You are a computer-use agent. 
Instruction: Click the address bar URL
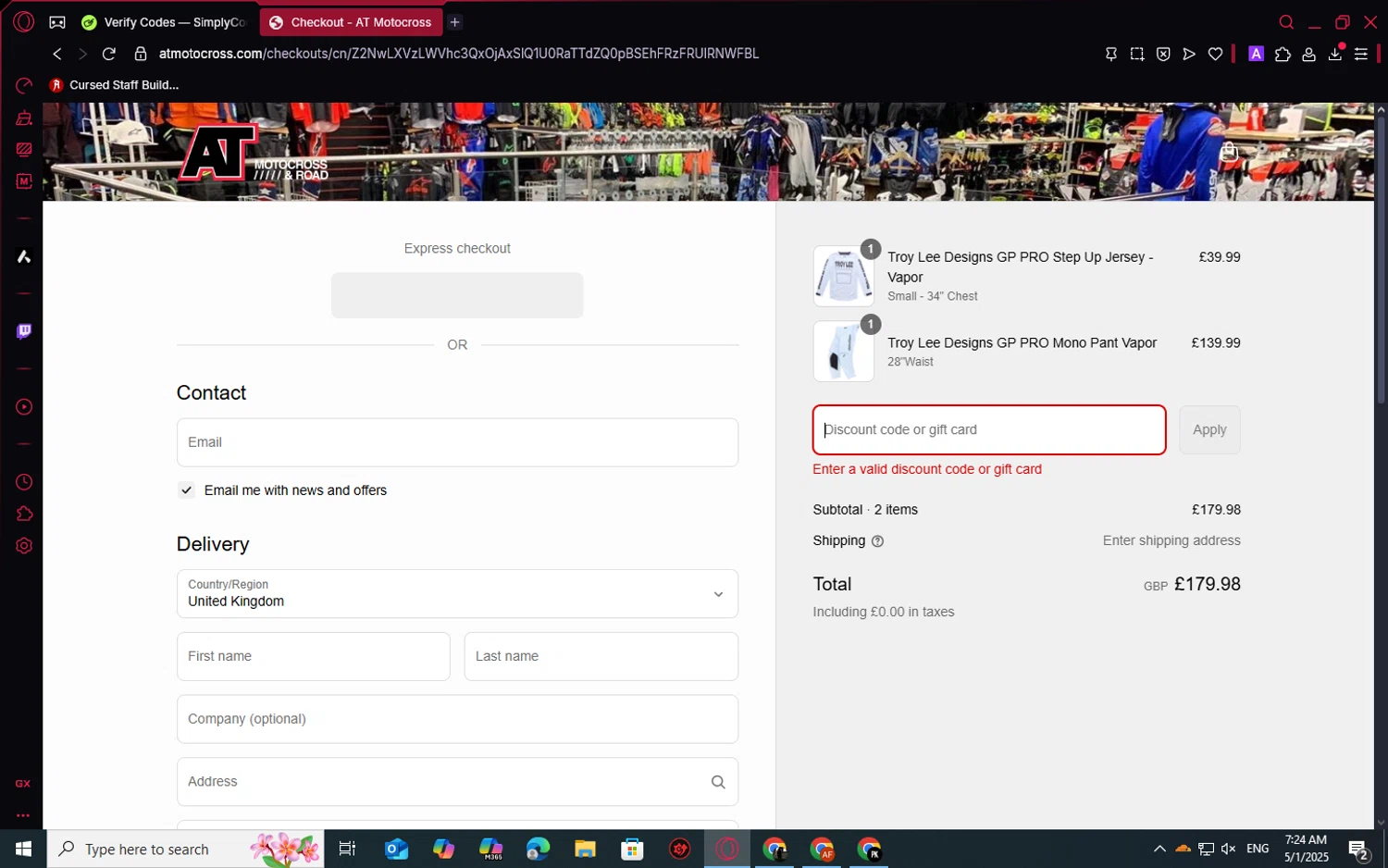pos(459,54)
